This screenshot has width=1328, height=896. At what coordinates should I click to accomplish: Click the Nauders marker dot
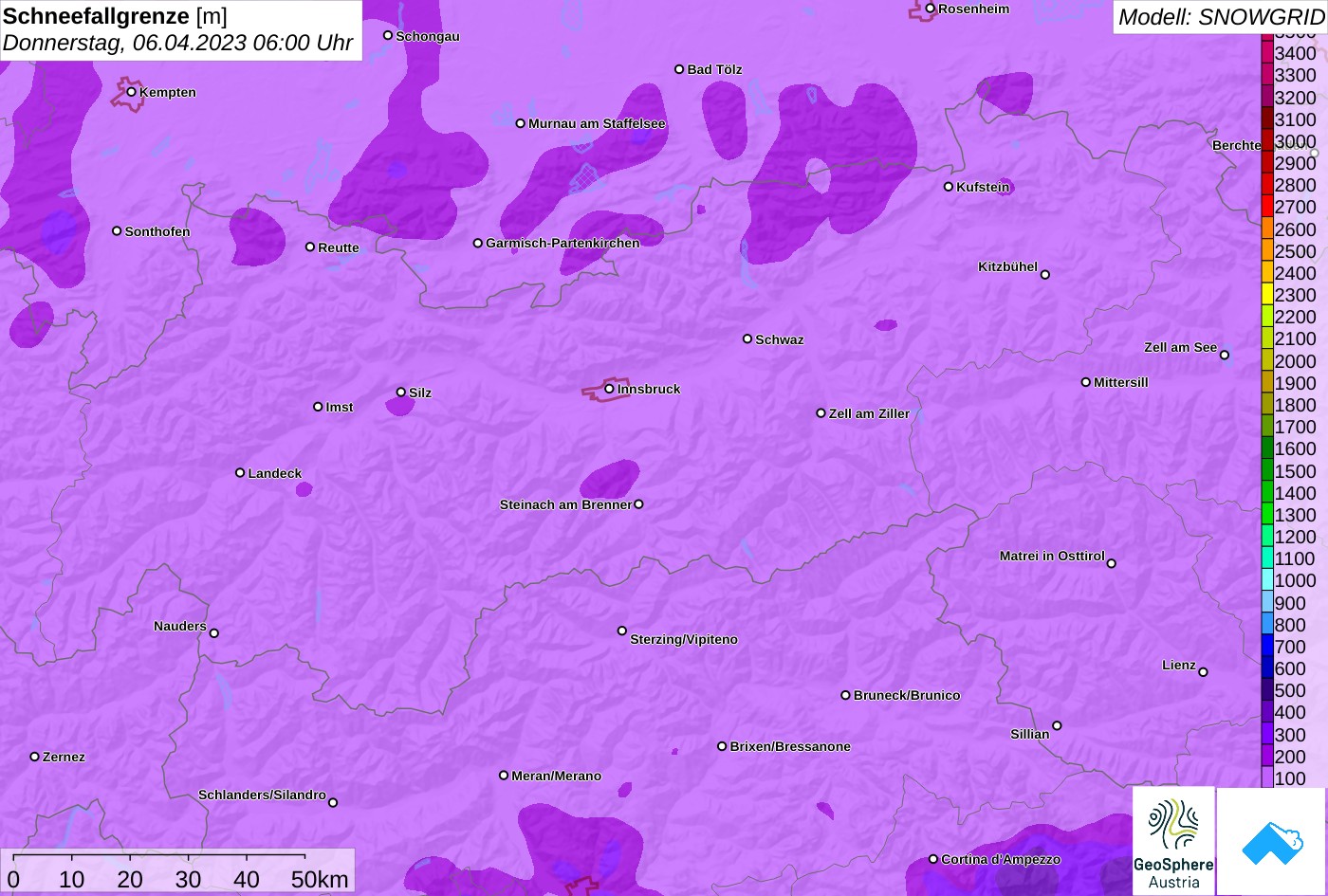(x=214, y=633)
